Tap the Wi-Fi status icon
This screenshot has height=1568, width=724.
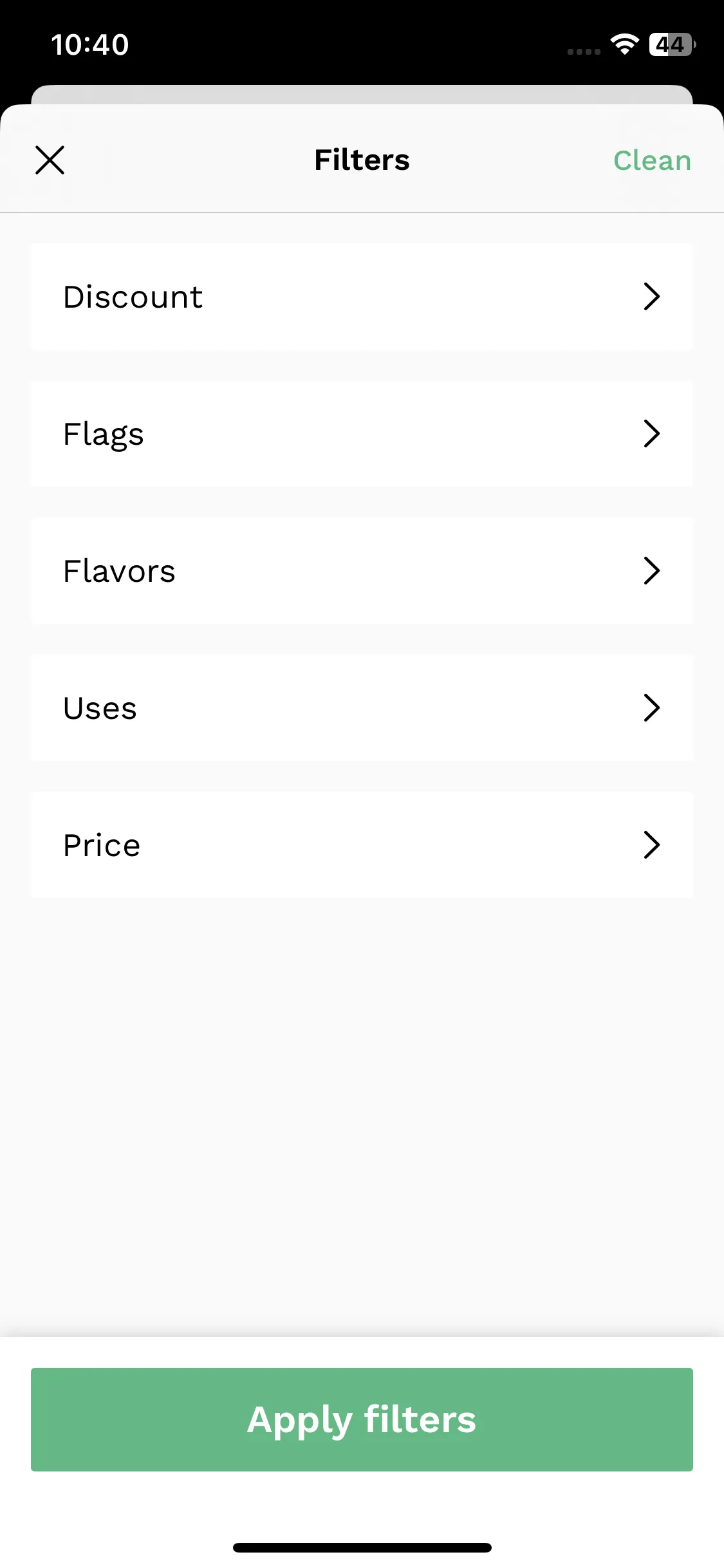coord(624,44)
